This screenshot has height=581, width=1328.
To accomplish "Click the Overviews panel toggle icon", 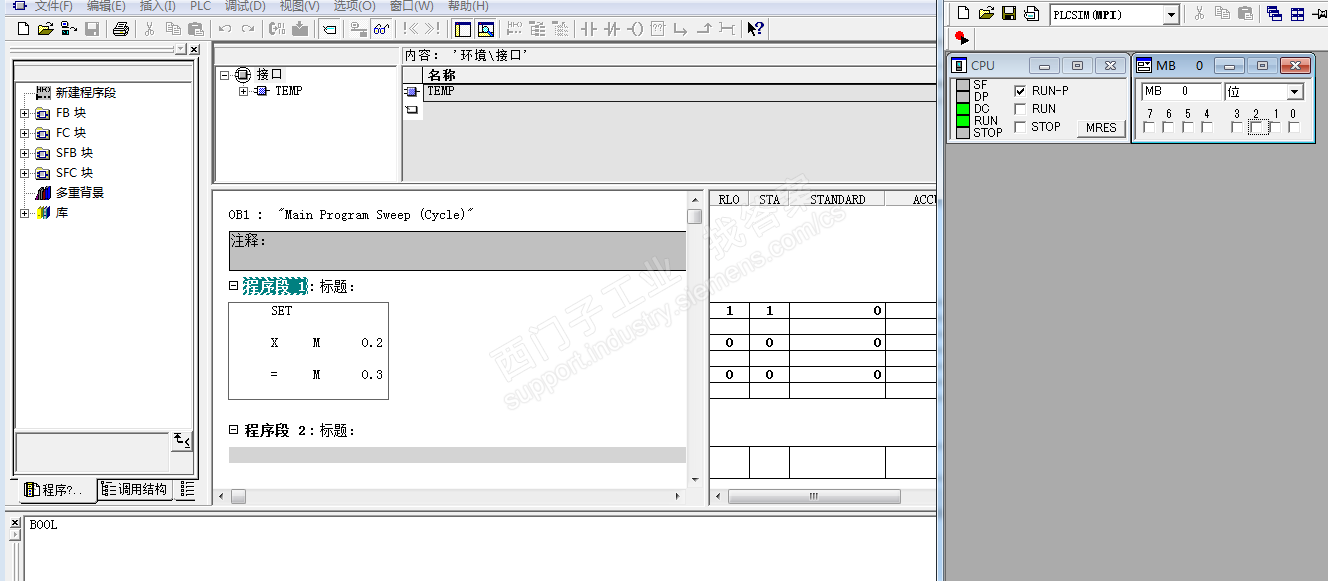I will click(x=462, y=29).
